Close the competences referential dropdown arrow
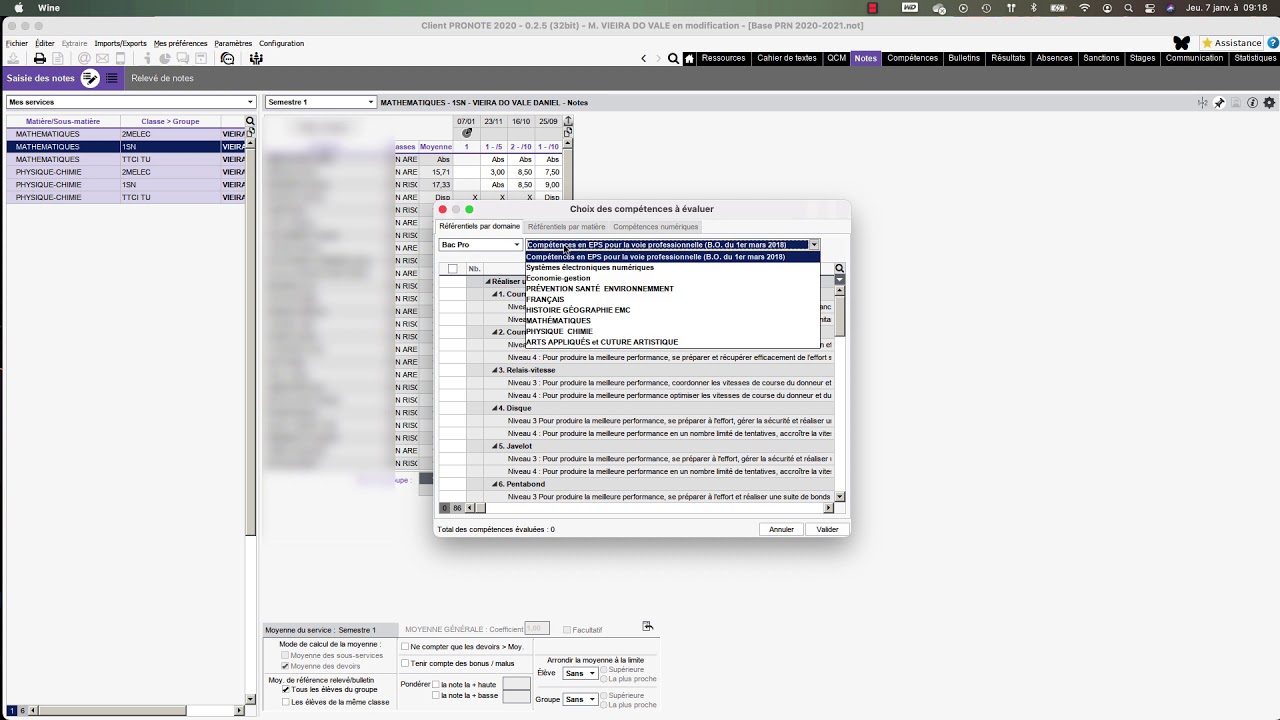Viewport: 1280px width, 720px height. pyautogui.click(x=814, y=245)
